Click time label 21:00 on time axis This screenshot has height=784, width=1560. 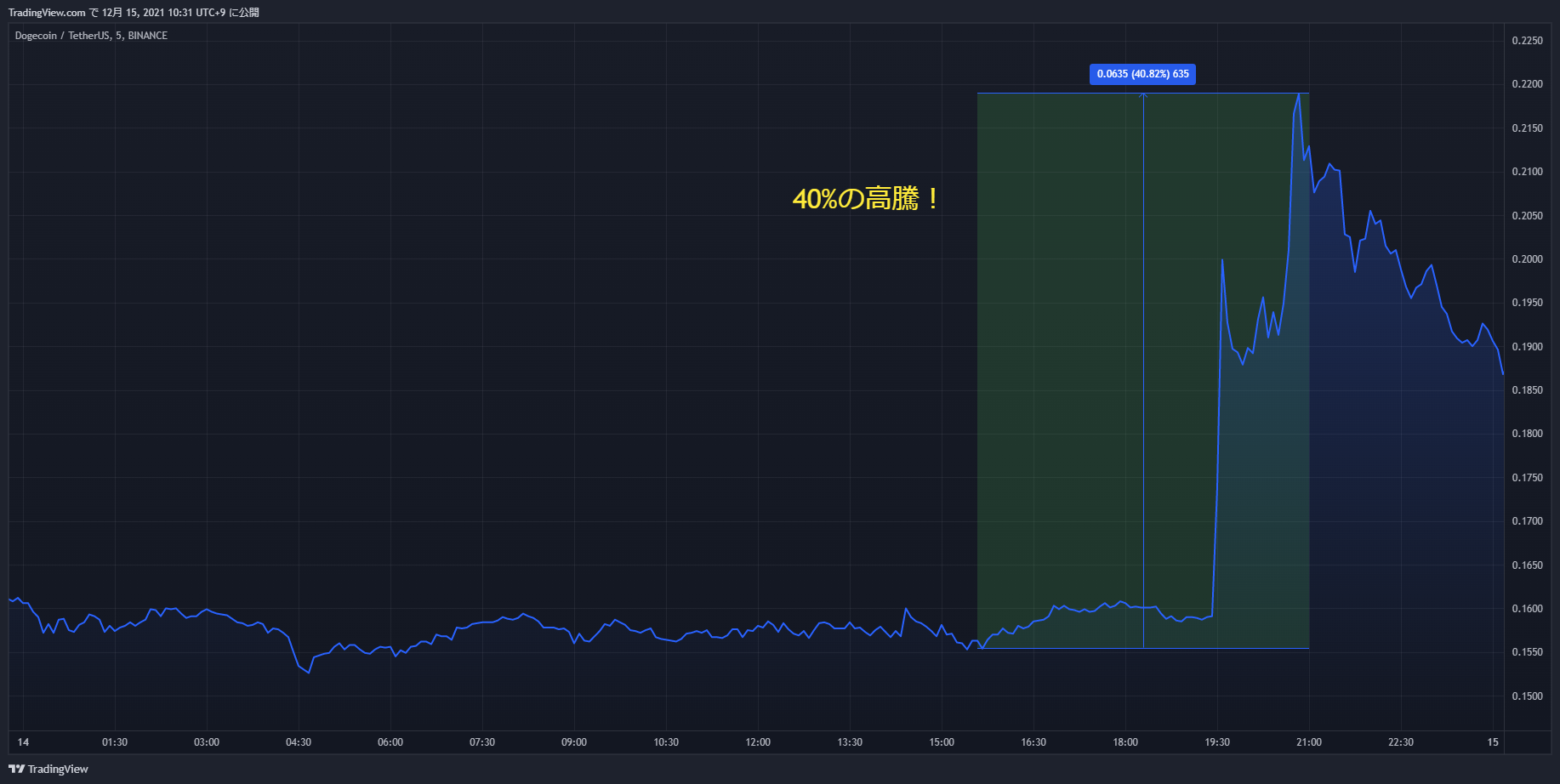[x=1309, y=742]
